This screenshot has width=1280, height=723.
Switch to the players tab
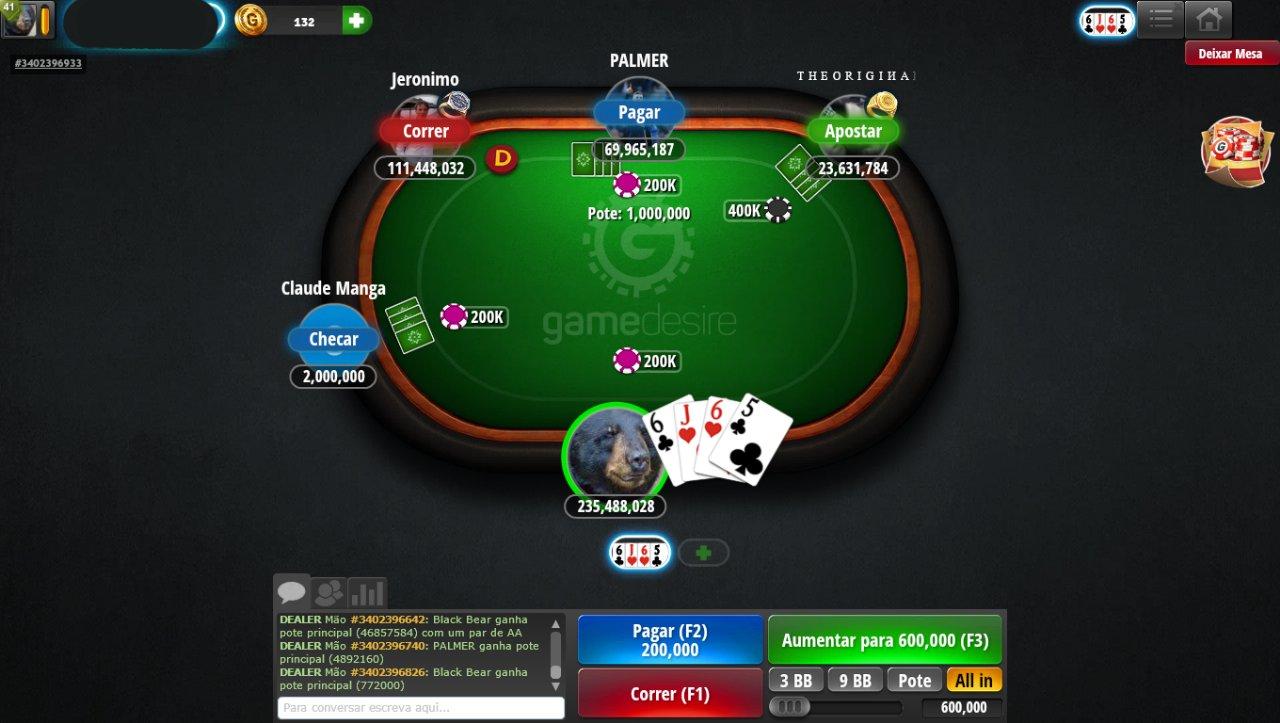(x=329, y=593)
